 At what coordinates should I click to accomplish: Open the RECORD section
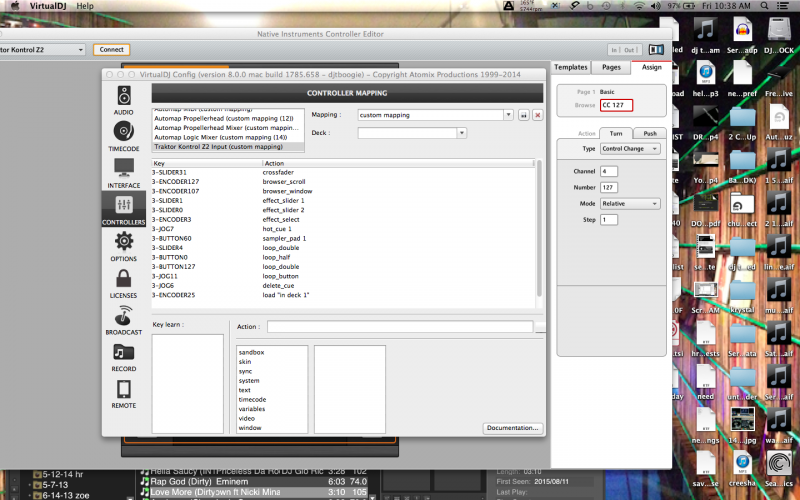[x=123, y=357]
